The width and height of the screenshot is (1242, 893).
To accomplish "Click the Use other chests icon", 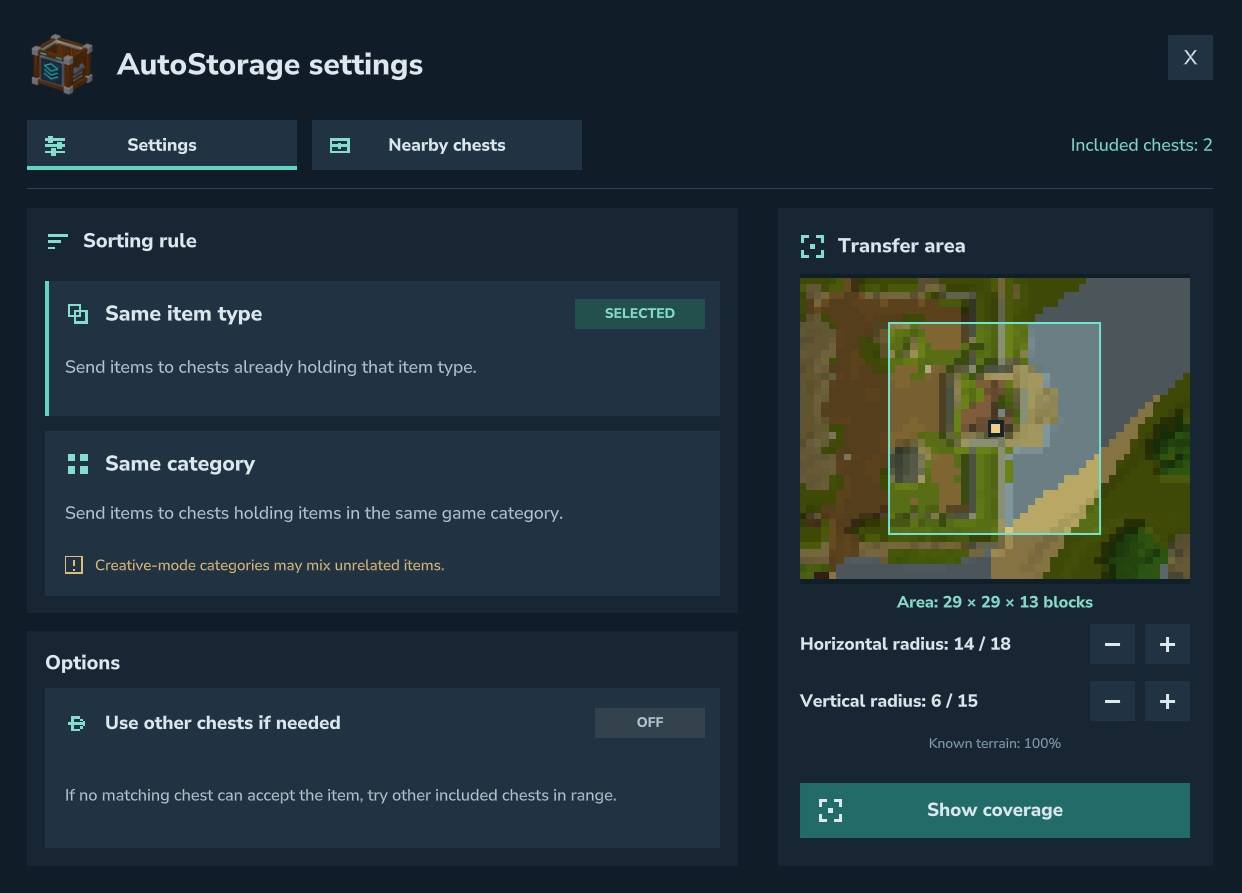I will point(77,723).
